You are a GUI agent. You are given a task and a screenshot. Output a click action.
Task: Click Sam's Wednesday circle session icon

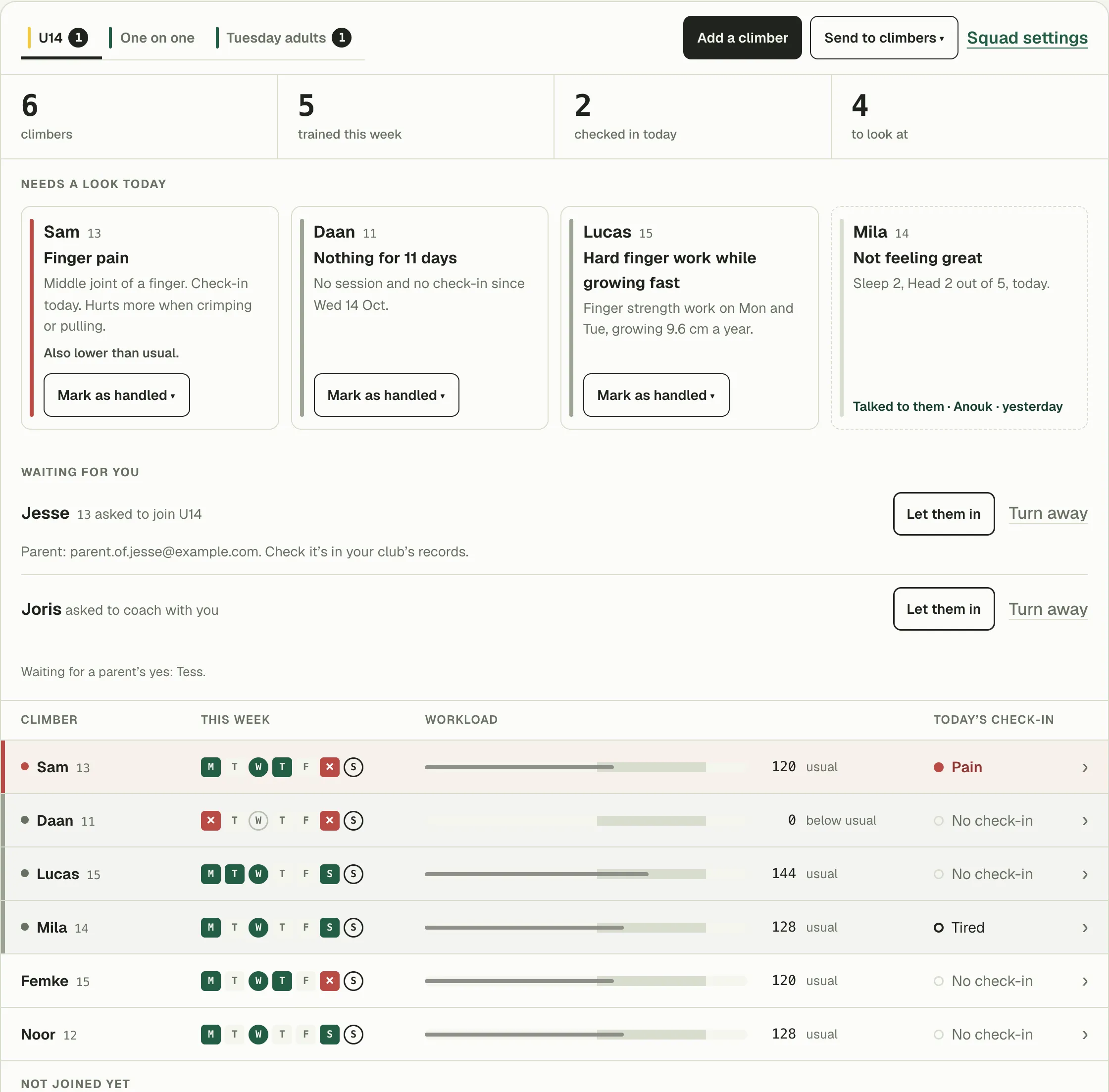coord(258,767)
